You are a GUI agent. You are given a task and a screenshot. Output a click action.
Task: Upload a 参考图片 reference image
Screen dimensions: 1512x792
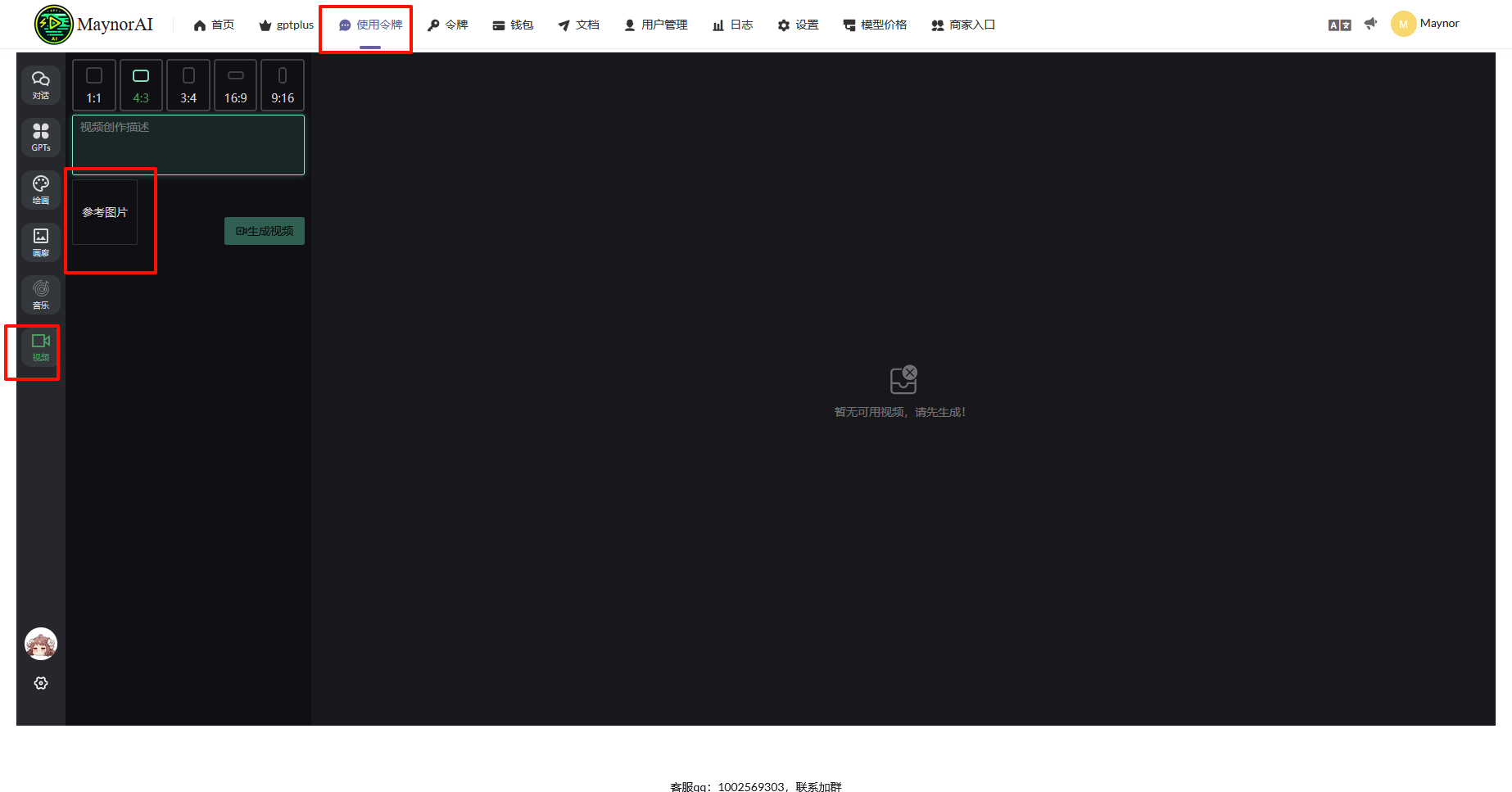105,212
